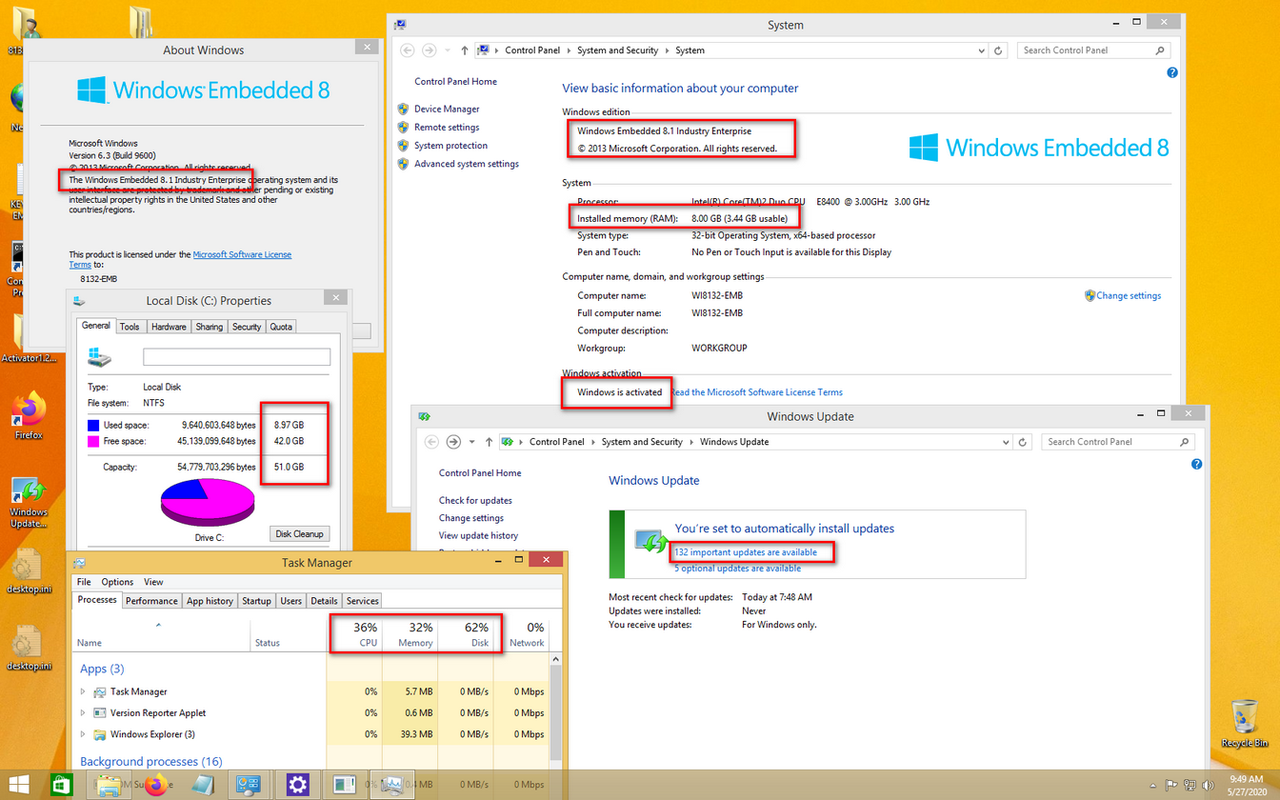Switch to the Security tab in Disk Properties
This screenshot has width=1280, height=800.
[246, 326]
